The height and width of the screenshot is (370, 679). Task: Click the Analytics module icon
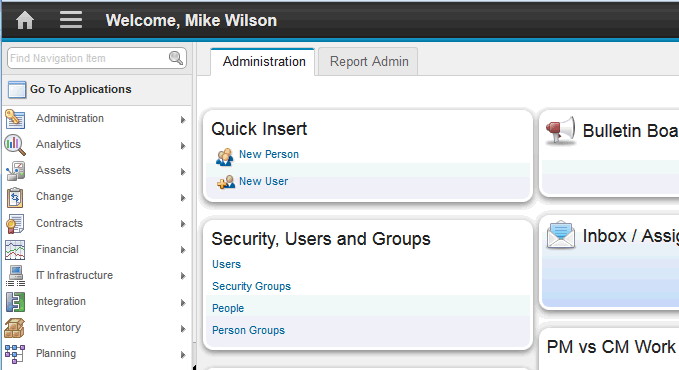tap(15, 145)
